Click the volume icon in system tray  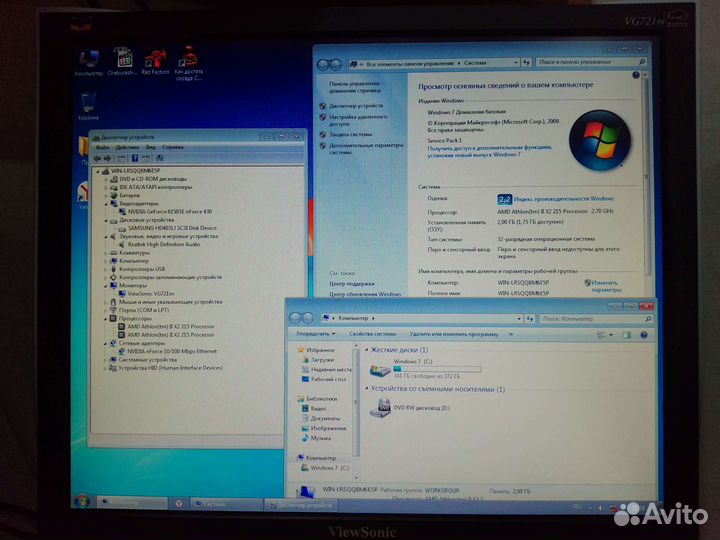[601, 508]
